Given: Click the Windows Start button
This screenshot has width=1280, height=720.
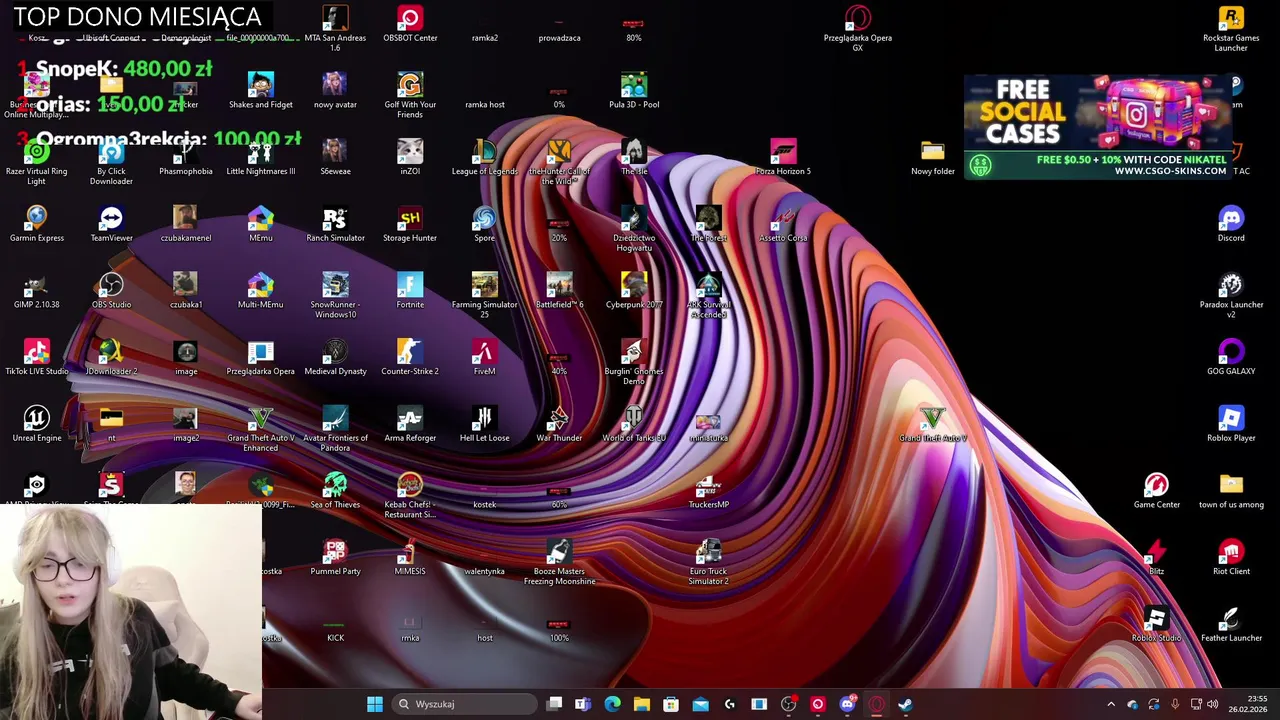Looking at the screenshot, I should (374, 704).
